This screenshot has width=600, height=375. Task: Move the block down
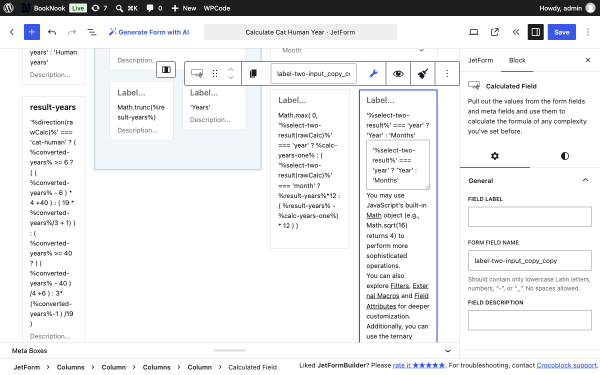231,77
